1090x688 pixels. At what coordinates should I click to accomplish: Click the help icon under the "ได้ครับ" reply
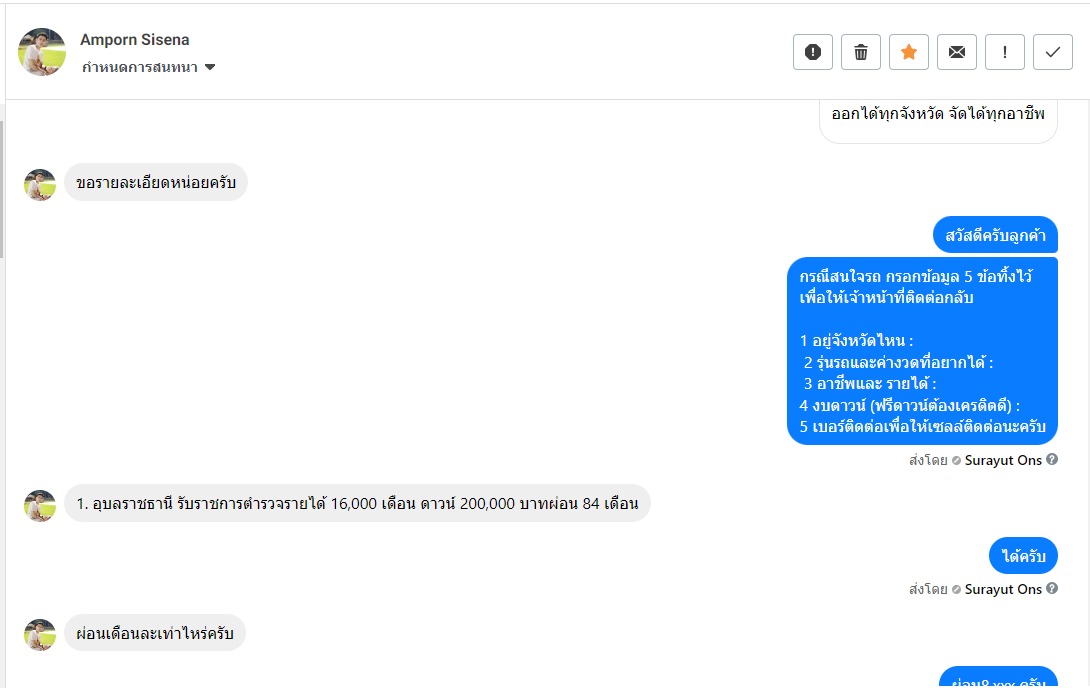coord(1052,589)
